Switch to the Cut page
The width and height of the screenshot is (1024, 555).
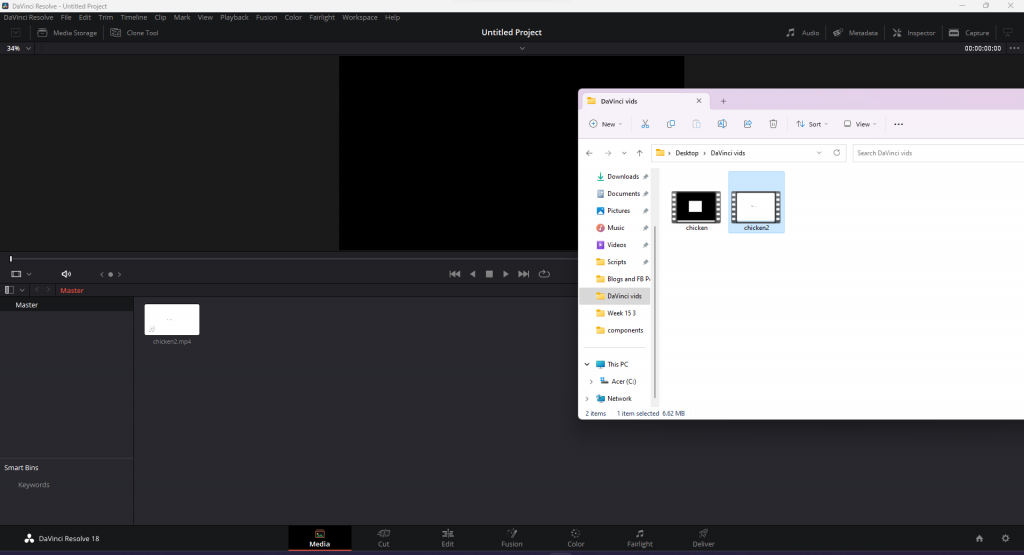click(x=383, y=538)
